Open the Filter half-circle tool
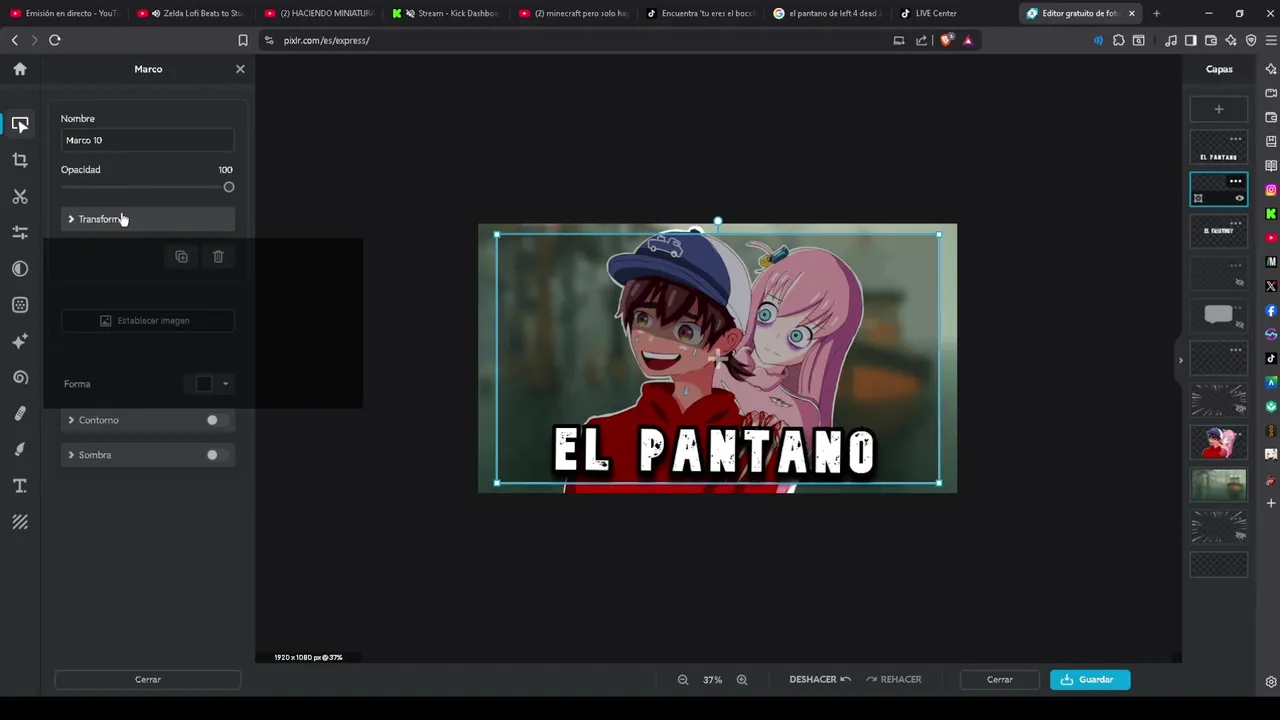 tap(20, 269)
